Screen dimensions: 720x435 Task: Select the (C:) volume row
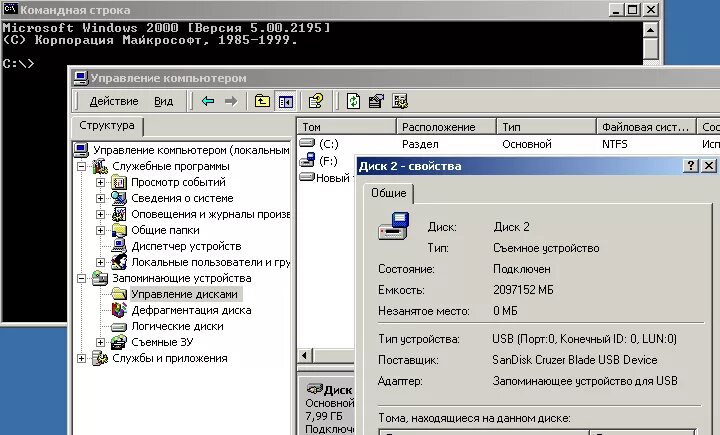click(x=329, y=144)
